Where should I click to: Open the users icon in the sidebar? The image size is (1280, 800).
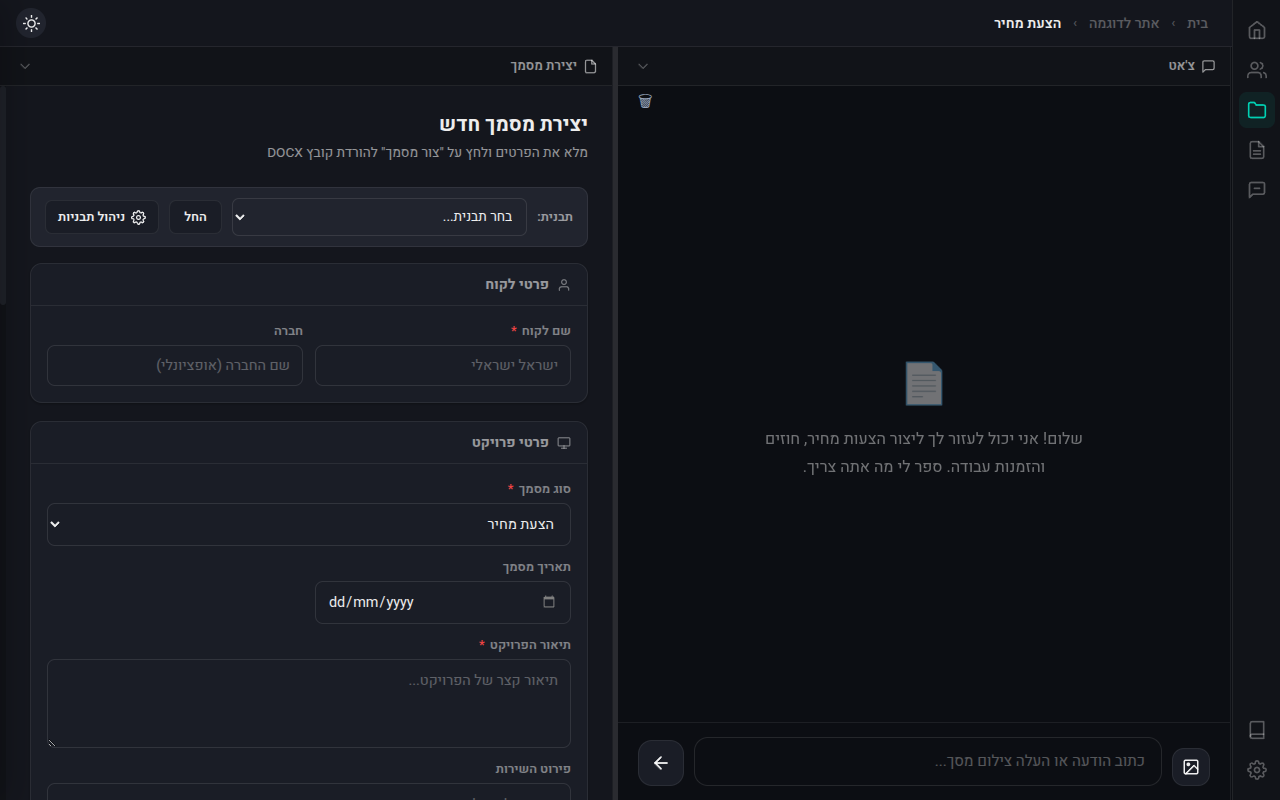click(x=1257, y=70)
